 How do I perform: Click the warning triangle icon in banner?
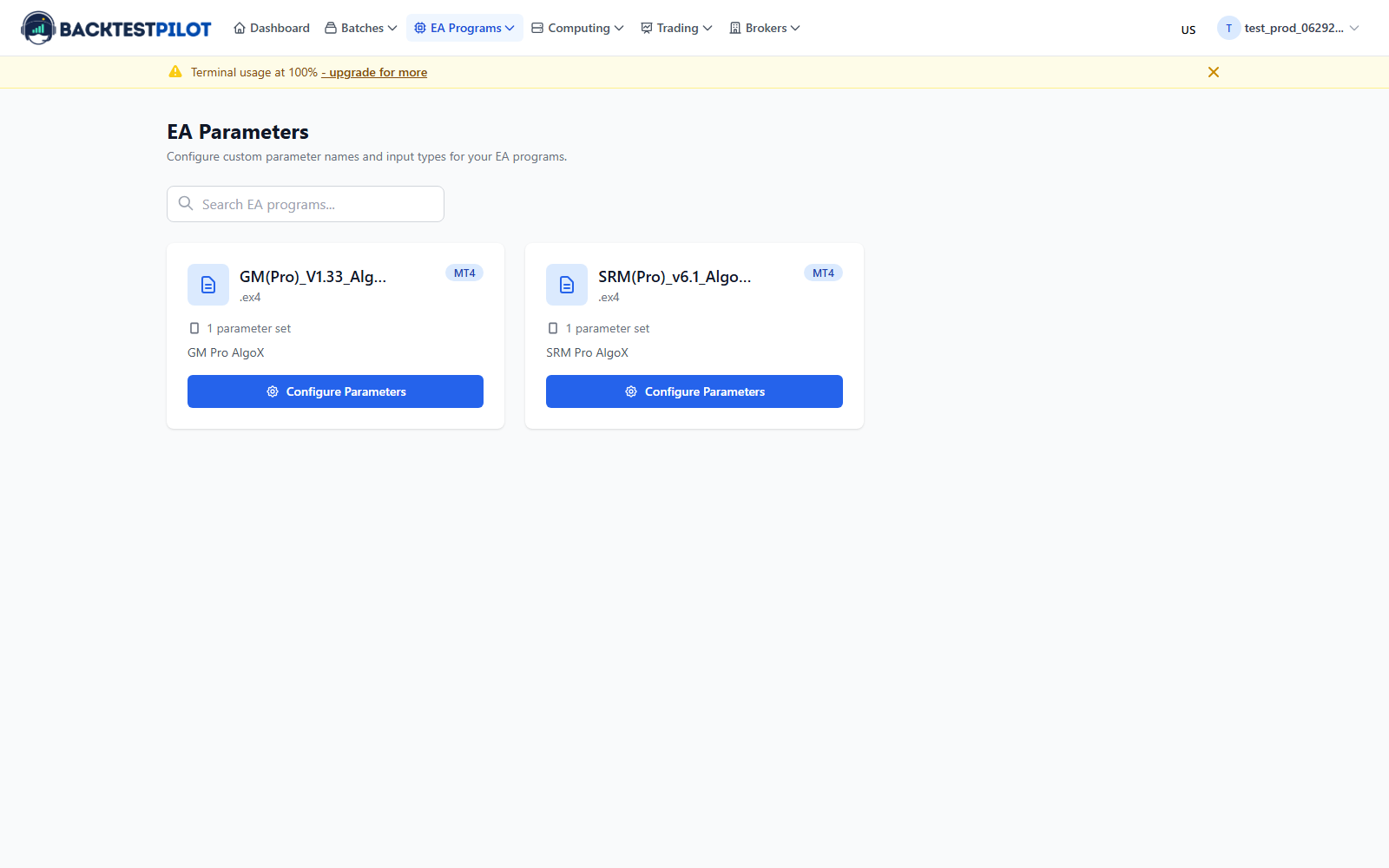point(175,72)
